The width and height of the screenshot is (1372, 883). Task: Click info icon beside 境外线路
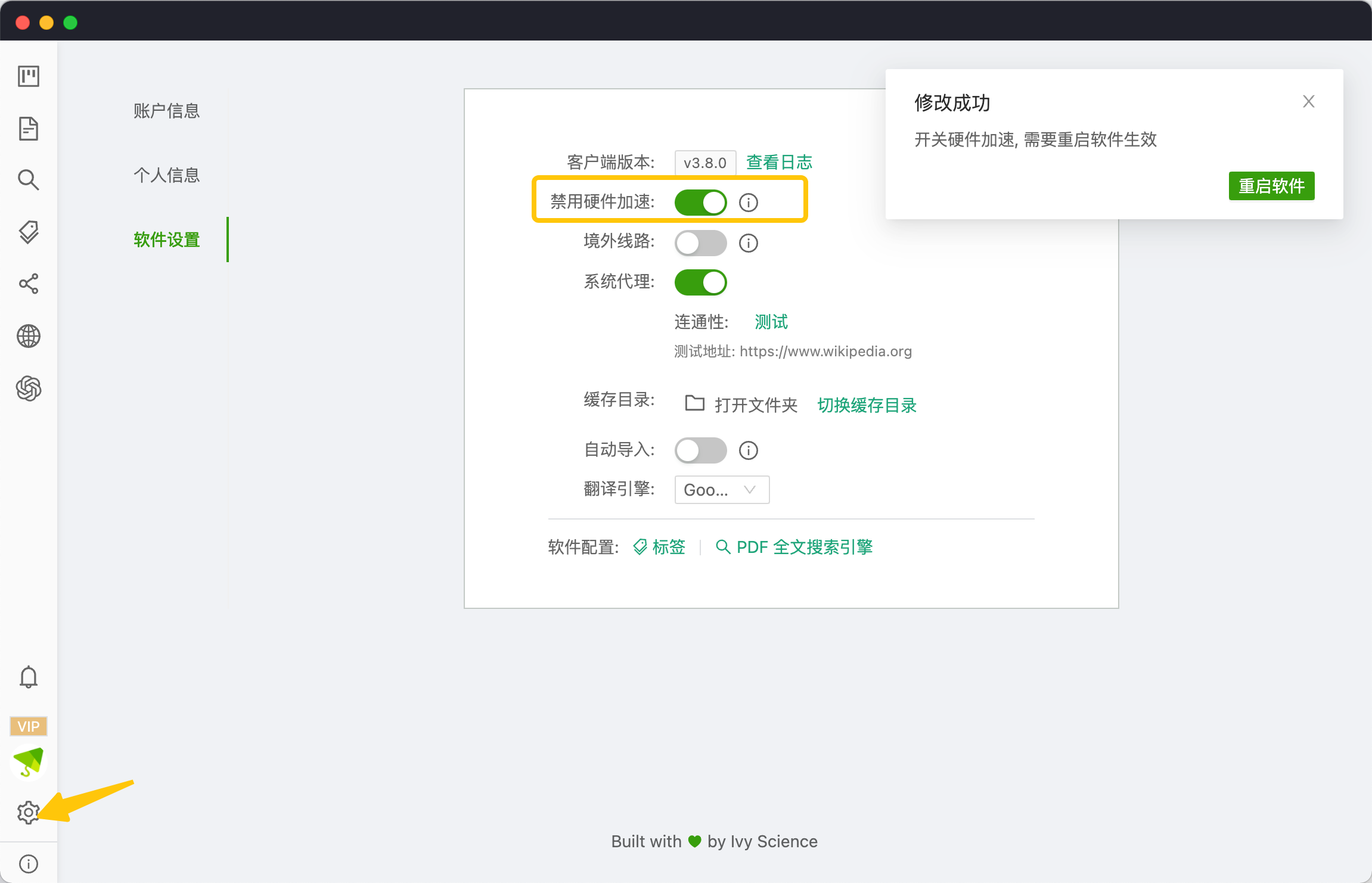pos(749,243)
